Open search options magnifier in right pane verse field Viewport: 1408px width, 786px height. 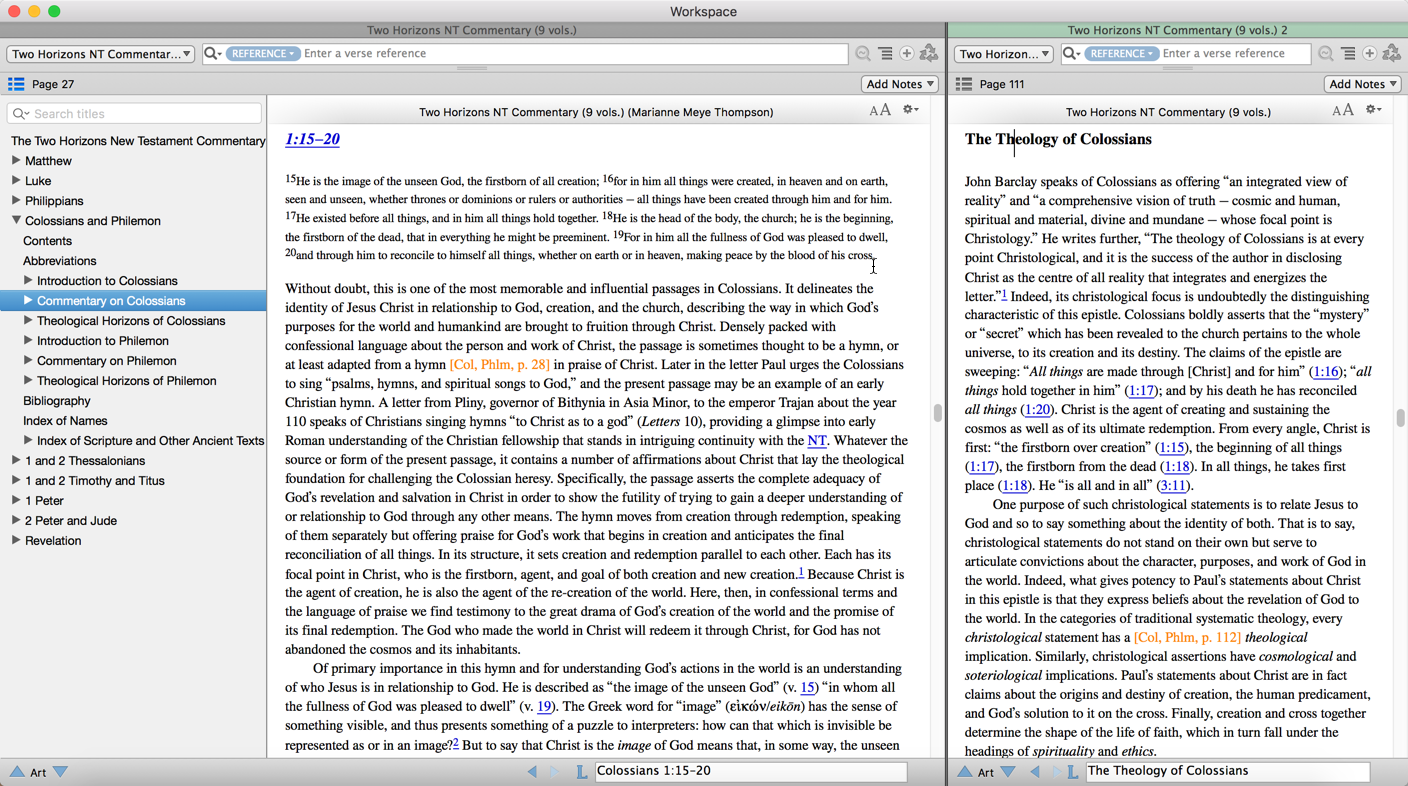coord(1071,53)
